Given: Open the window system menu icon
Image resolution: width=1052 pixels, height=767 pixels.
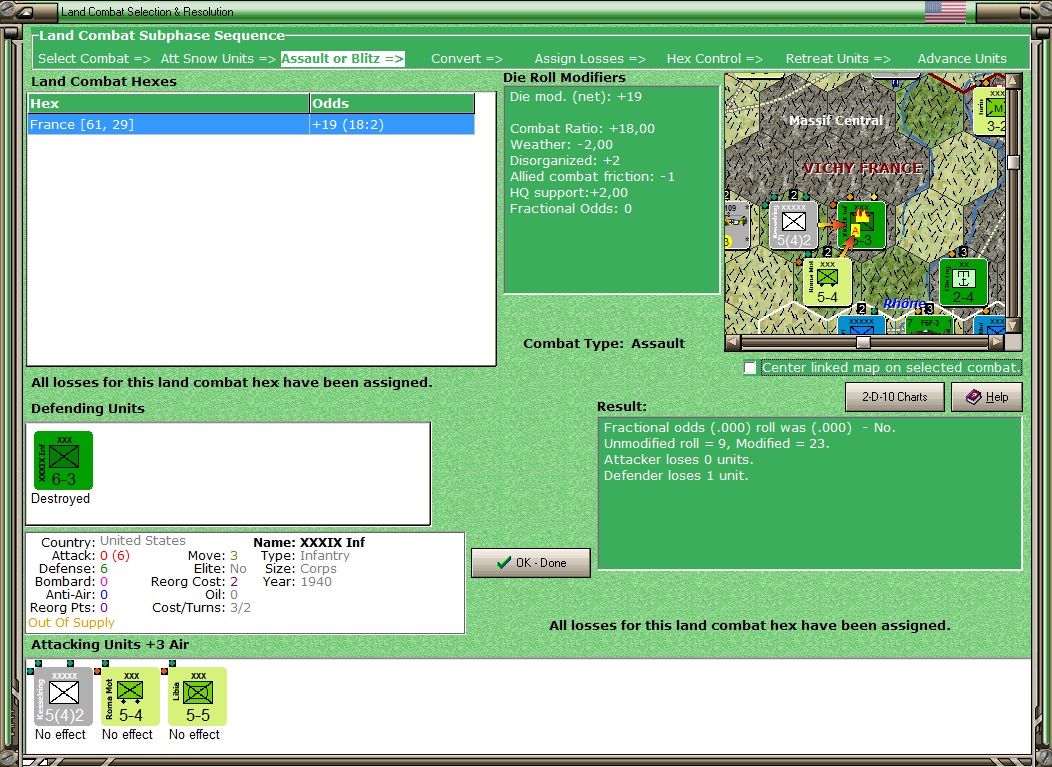Looking at the screenshot, I should tap(23, 11).
